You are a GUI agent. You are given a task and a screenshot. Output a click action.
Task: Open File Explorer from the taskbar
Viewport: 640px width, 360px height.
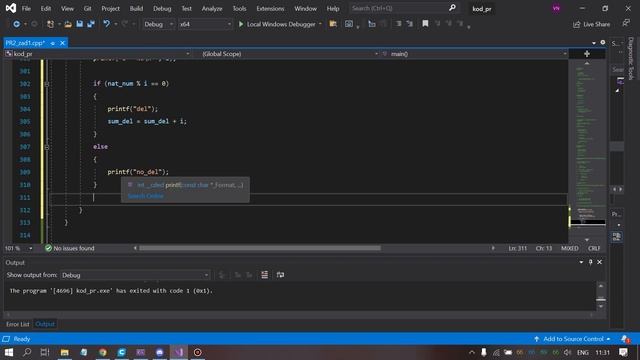pos(64,352)
